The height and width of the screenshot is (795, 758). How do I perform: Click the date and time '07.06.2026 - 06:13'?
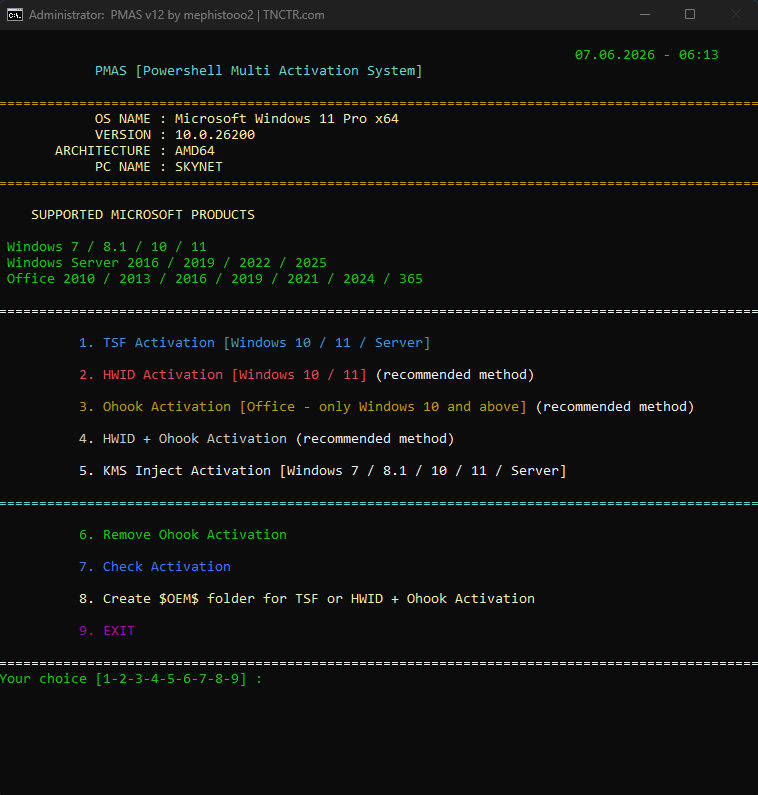[x=646, y=55]
